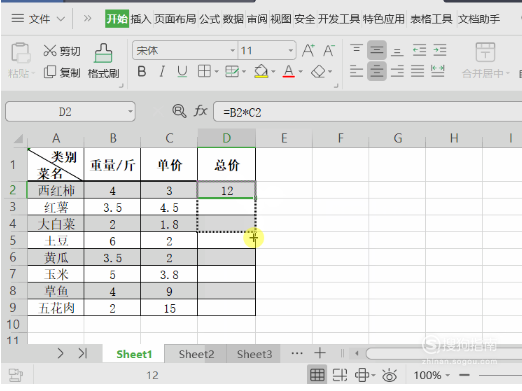Open the 插入 tab
This screenshot has width=522, height=391.
[x=141, y=19]
